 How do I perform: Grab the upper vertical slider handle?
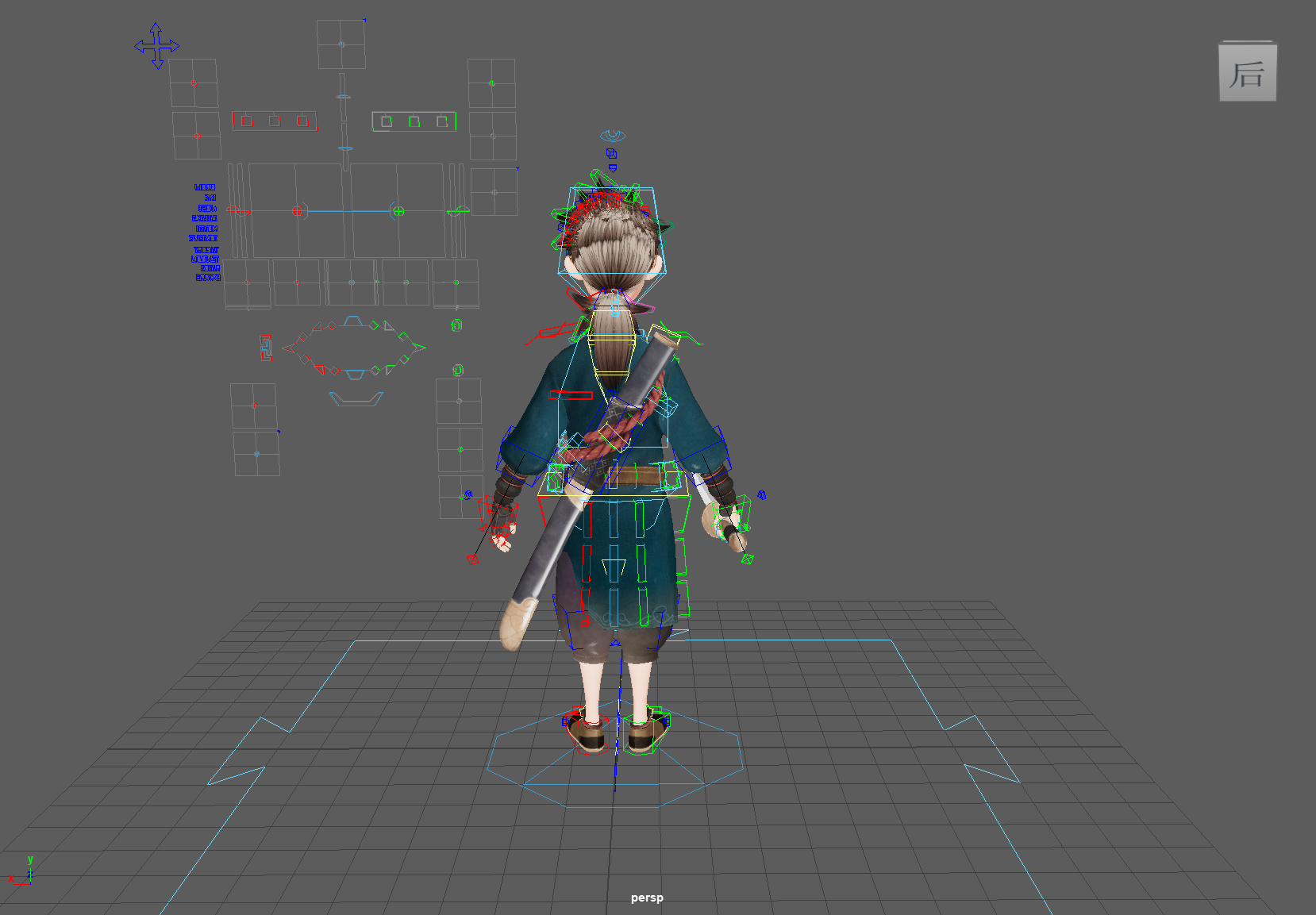pos(344,97)
